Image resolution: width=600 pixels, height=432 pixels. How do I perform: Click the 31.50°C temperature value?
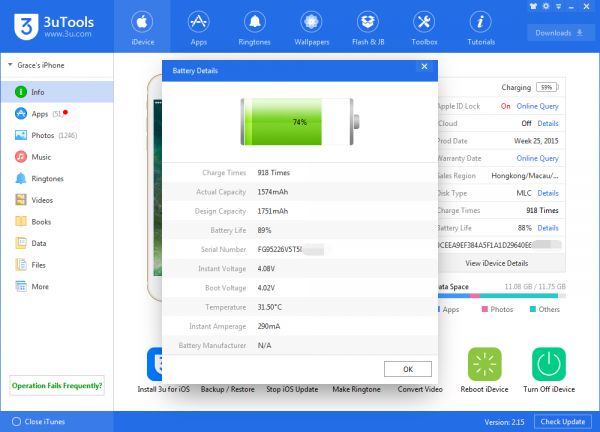click(269, 307)
